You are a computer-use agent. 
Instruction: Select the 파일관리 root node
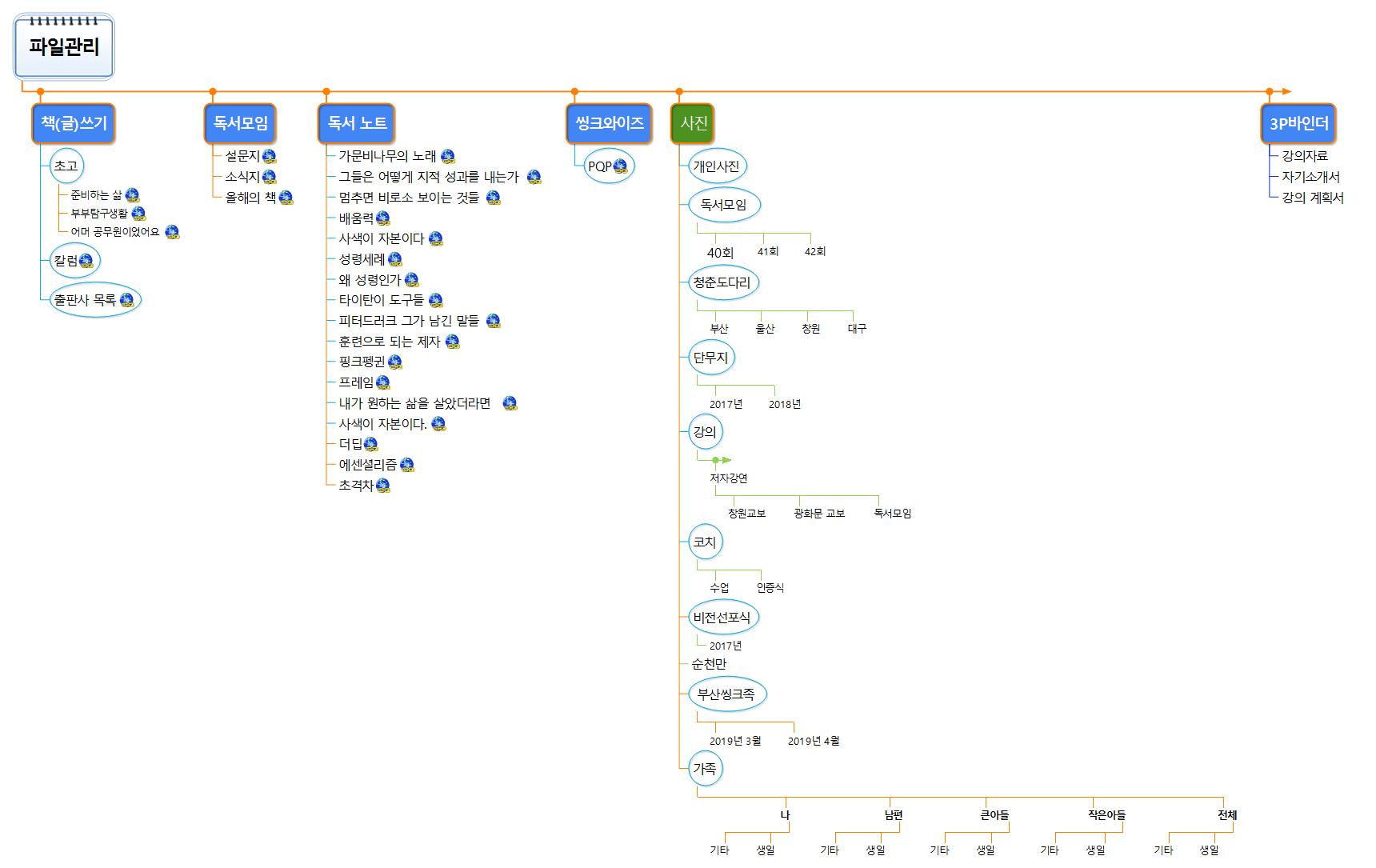pyautogui.click(x=64, y=47)
